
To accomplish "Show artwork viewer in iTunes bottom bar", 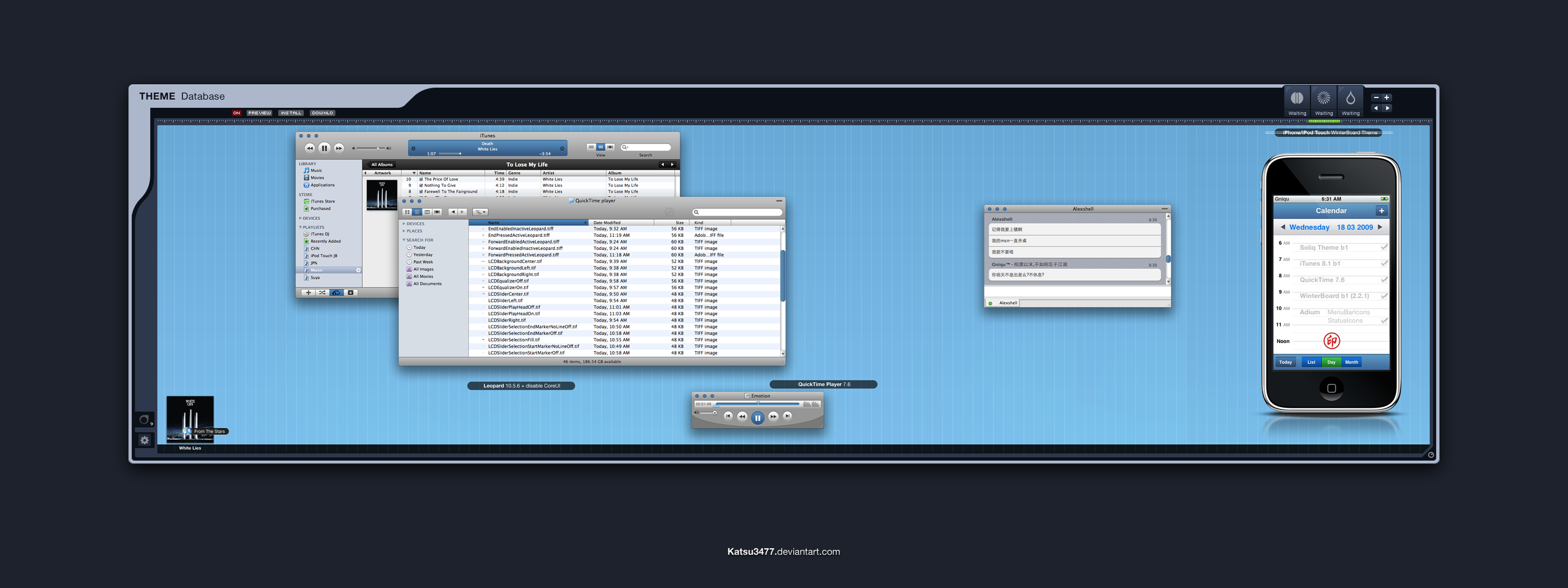I will click(x=351, y=293).
